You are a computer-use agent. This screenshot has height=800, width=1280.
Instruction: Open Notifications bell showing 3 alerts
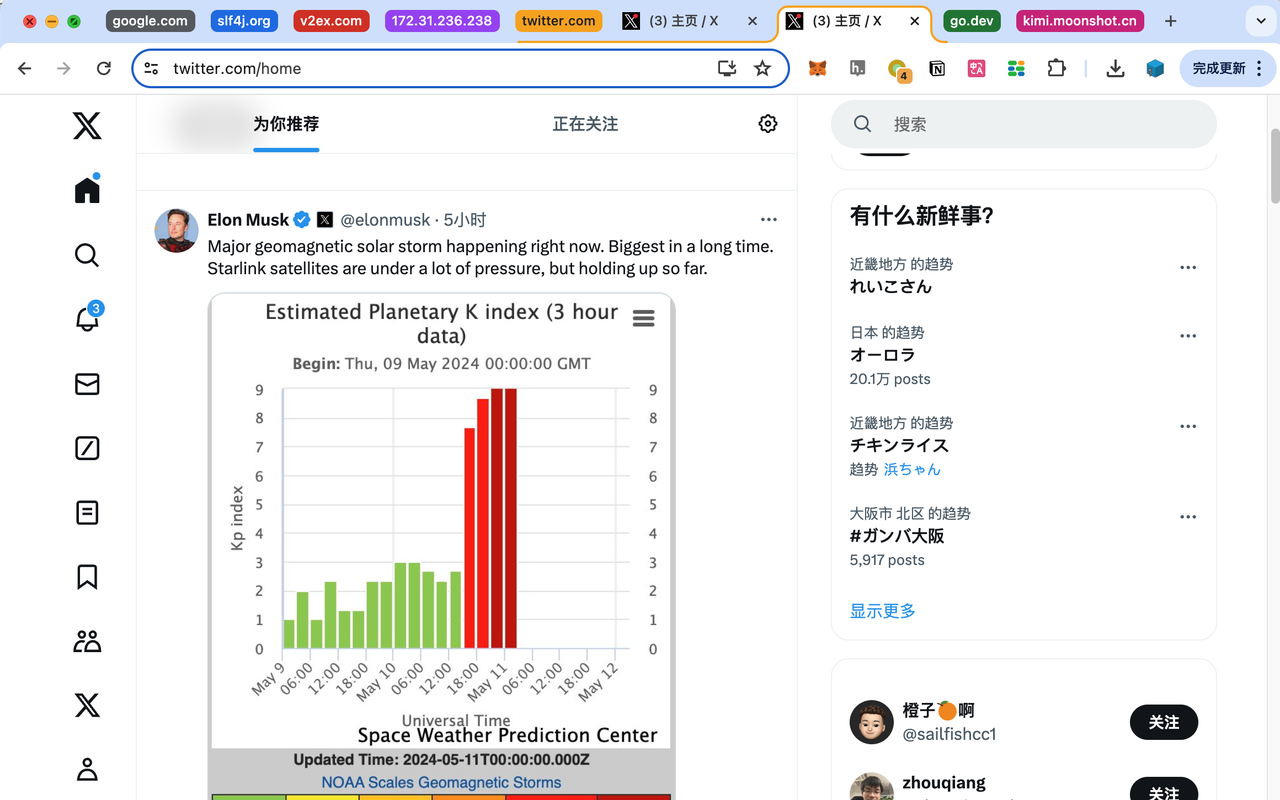coord(86,319)
